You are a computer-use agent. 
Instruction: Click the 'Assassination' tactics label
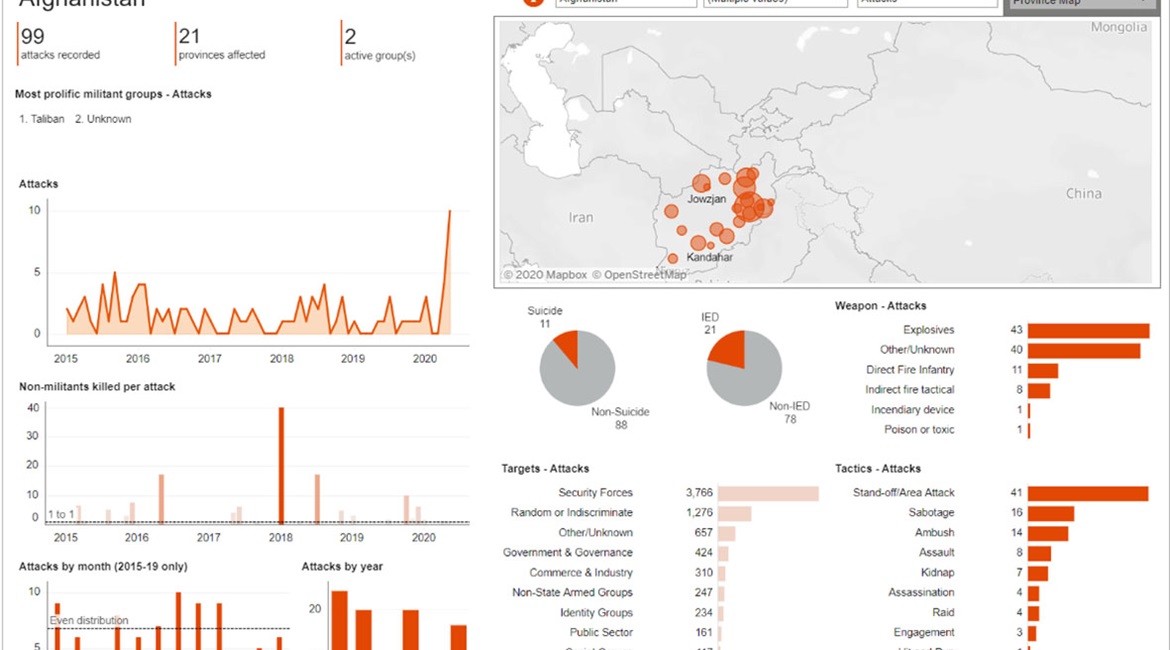coord(921,593)
